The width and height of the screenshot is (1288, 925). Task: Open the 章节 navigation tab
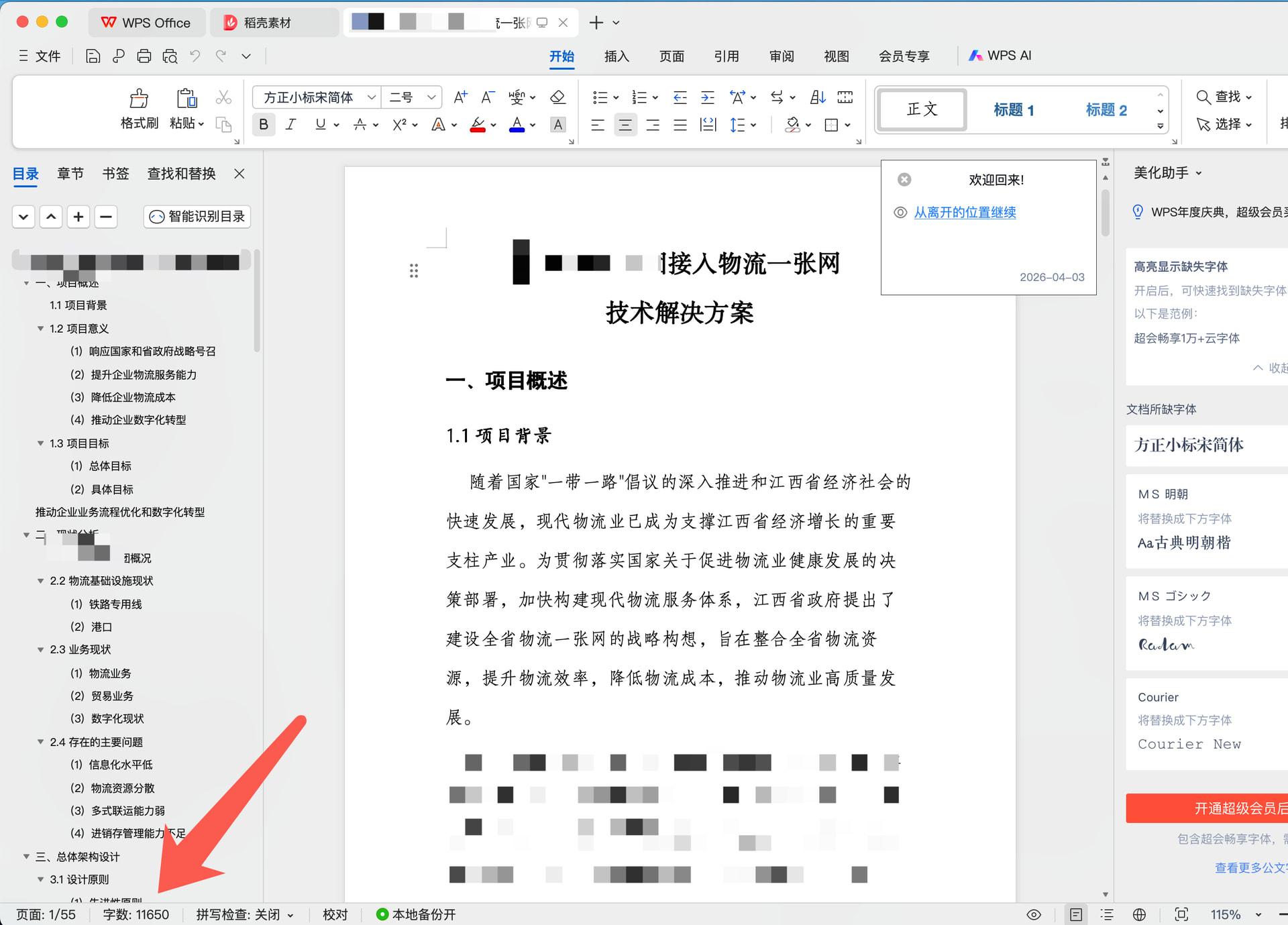click(70, 174)
